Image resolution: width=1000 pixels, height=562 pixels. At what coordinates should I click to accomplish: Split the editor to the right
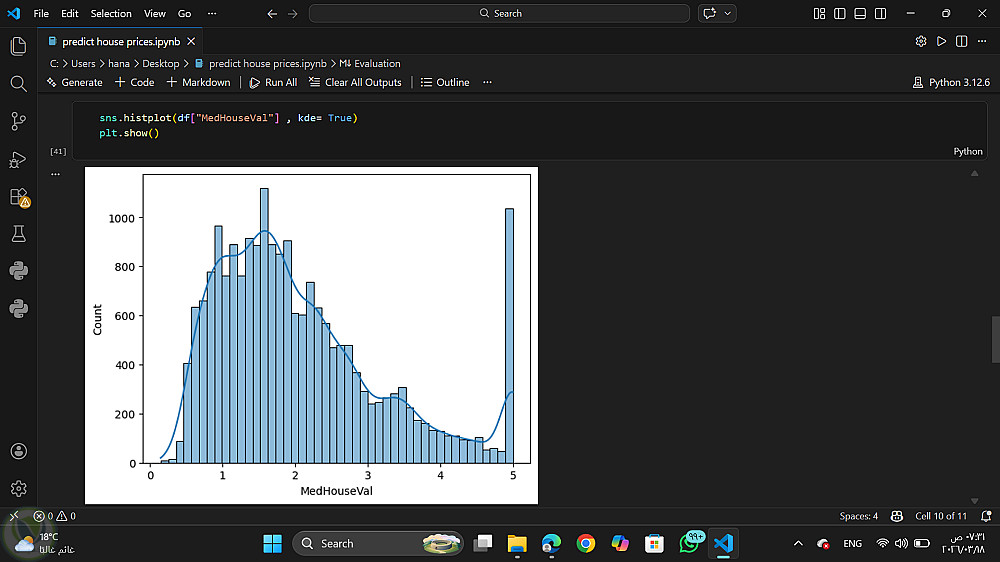point(962,41)
